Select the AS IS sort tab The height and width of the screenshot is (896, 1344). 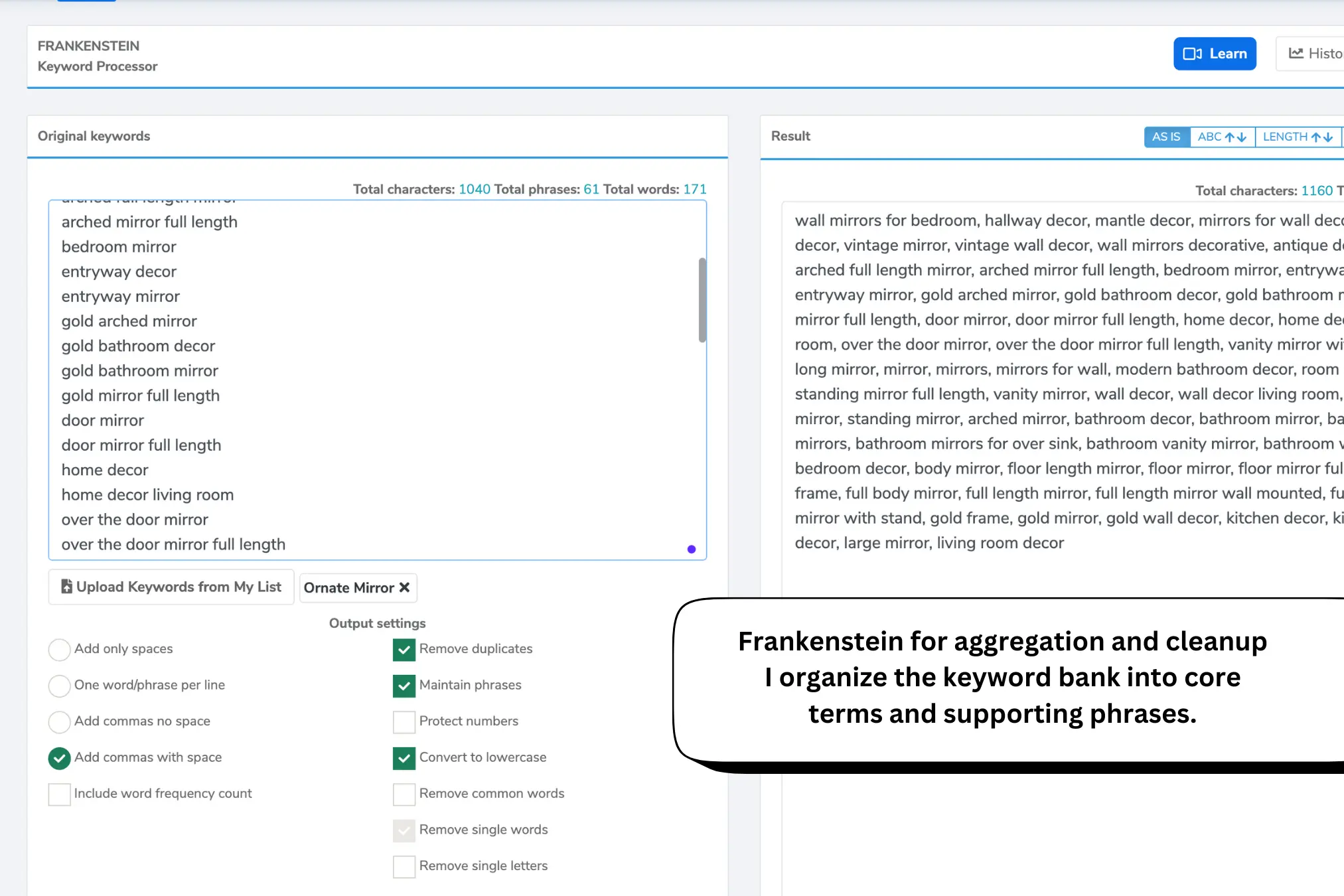pos(1166,137)
